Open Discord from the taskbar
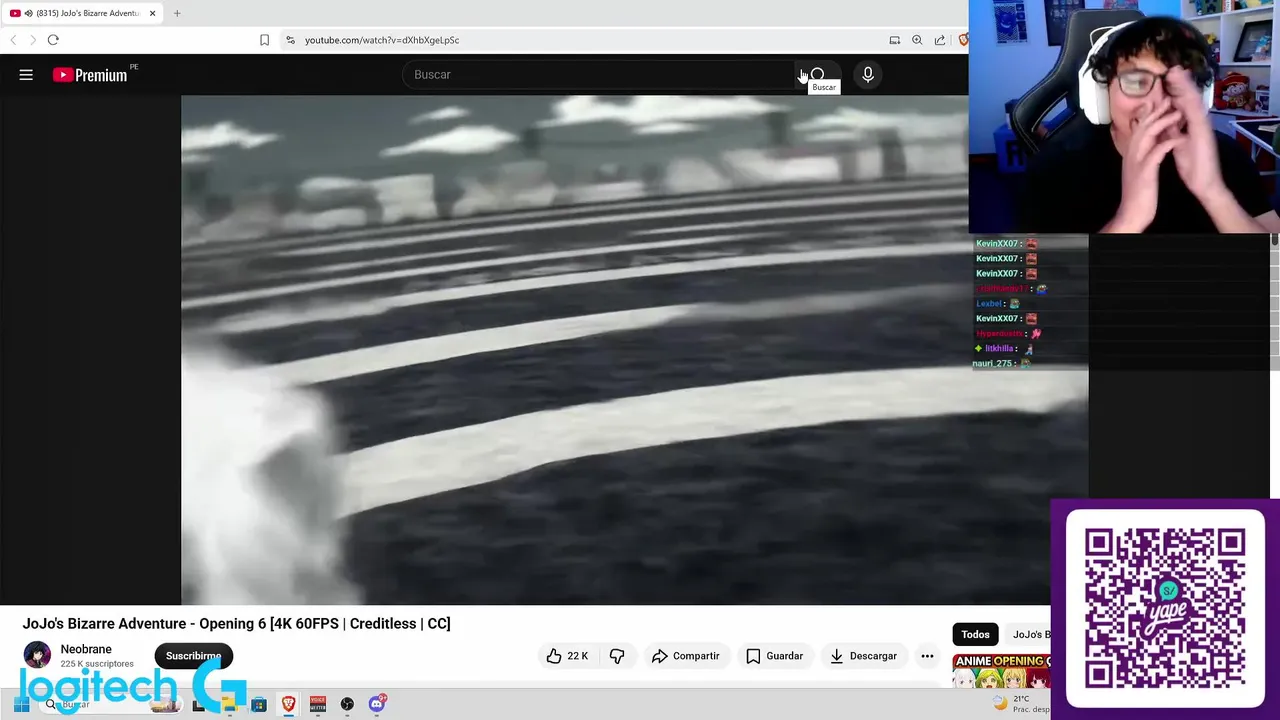 [x=377, y=704]
